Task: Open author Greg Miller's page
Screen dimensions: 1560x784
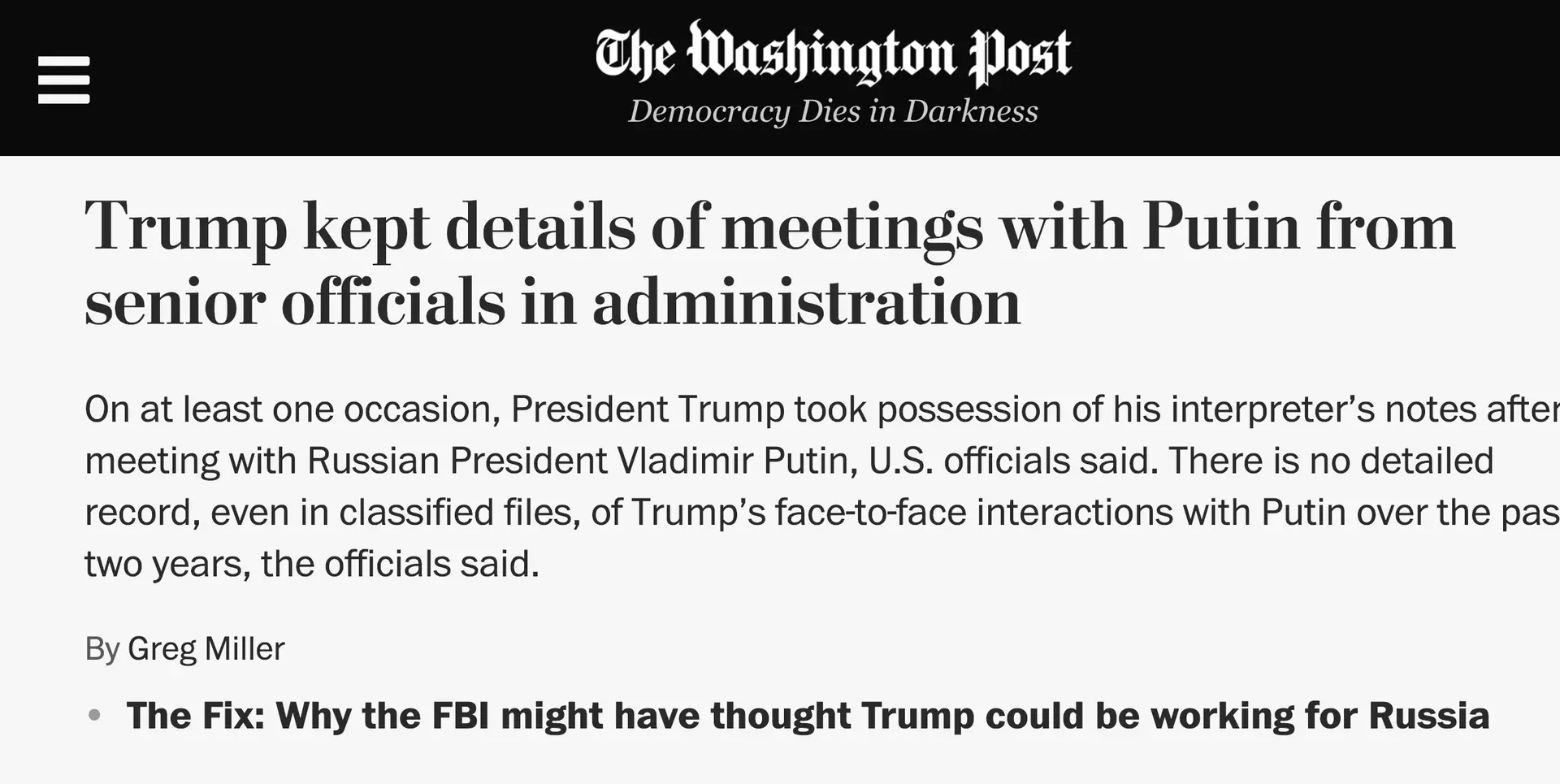Action: click(x=206, y=648)
